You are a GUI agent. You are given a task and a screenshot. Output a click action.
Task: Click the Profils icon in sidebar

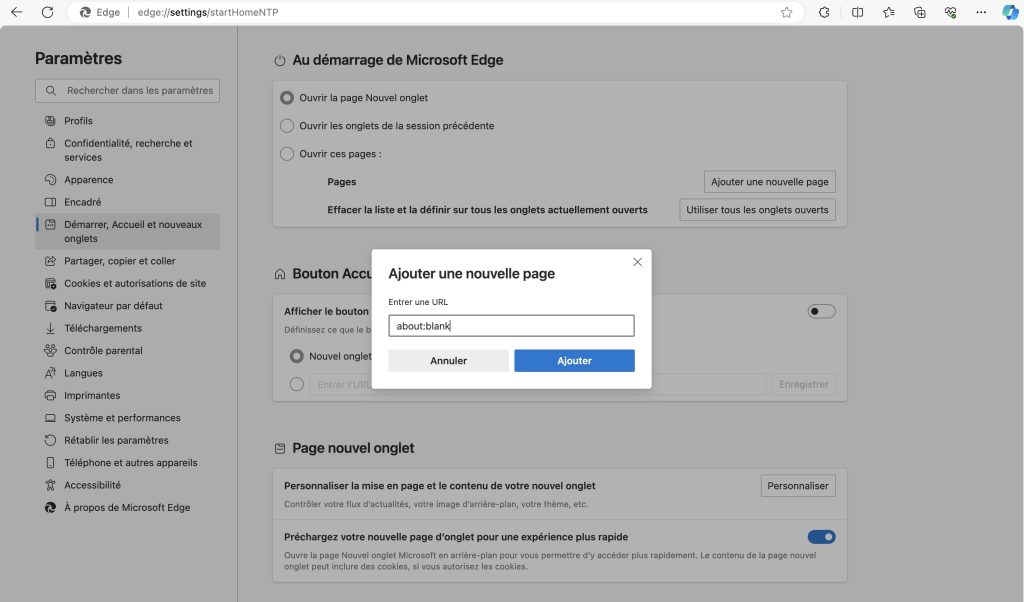50,121
